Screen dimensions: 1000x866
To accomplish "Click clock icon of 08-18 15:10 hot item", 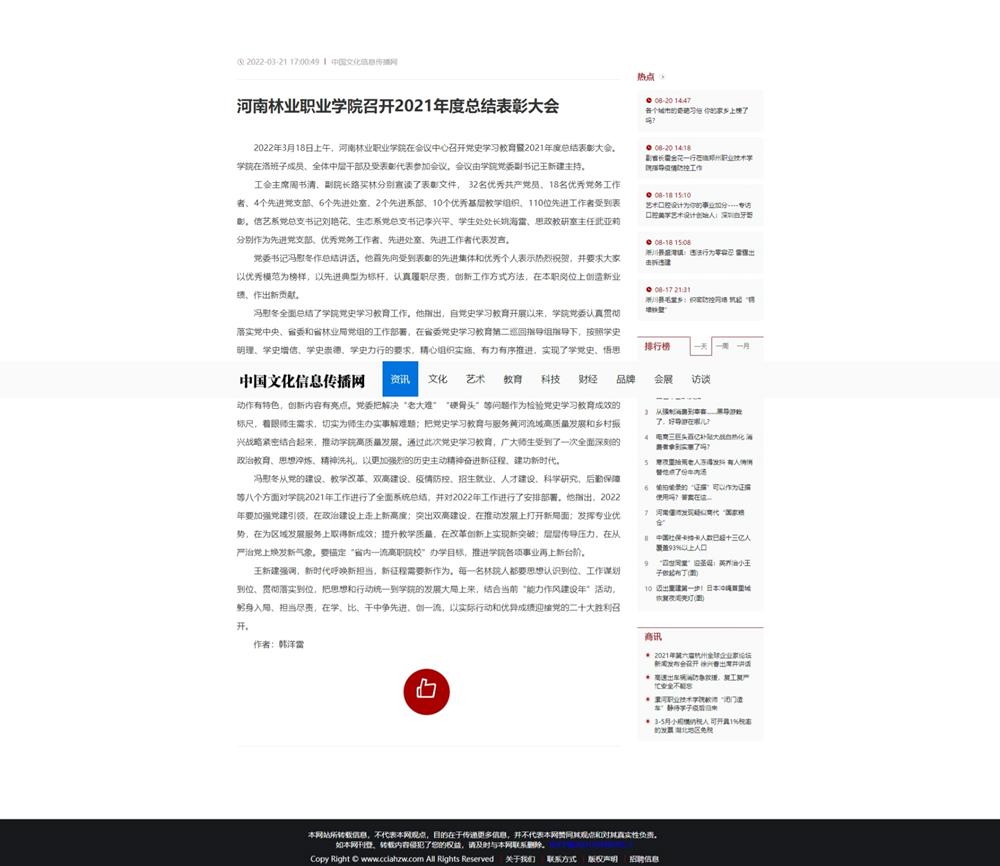I will (648, 195).
